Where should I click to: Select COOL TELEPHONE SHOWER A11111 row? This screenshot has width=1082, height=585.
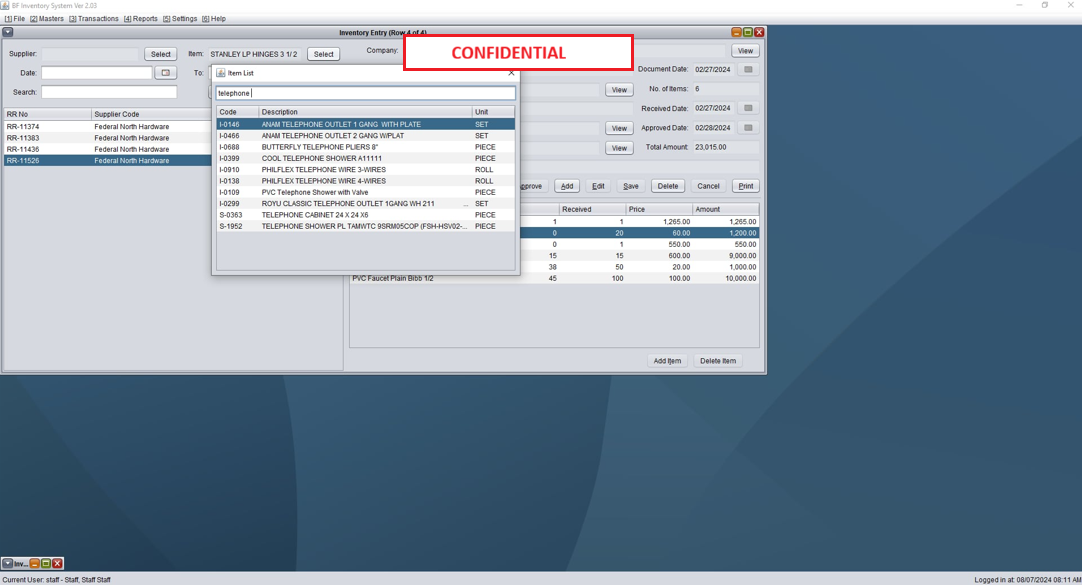[366, 158]
